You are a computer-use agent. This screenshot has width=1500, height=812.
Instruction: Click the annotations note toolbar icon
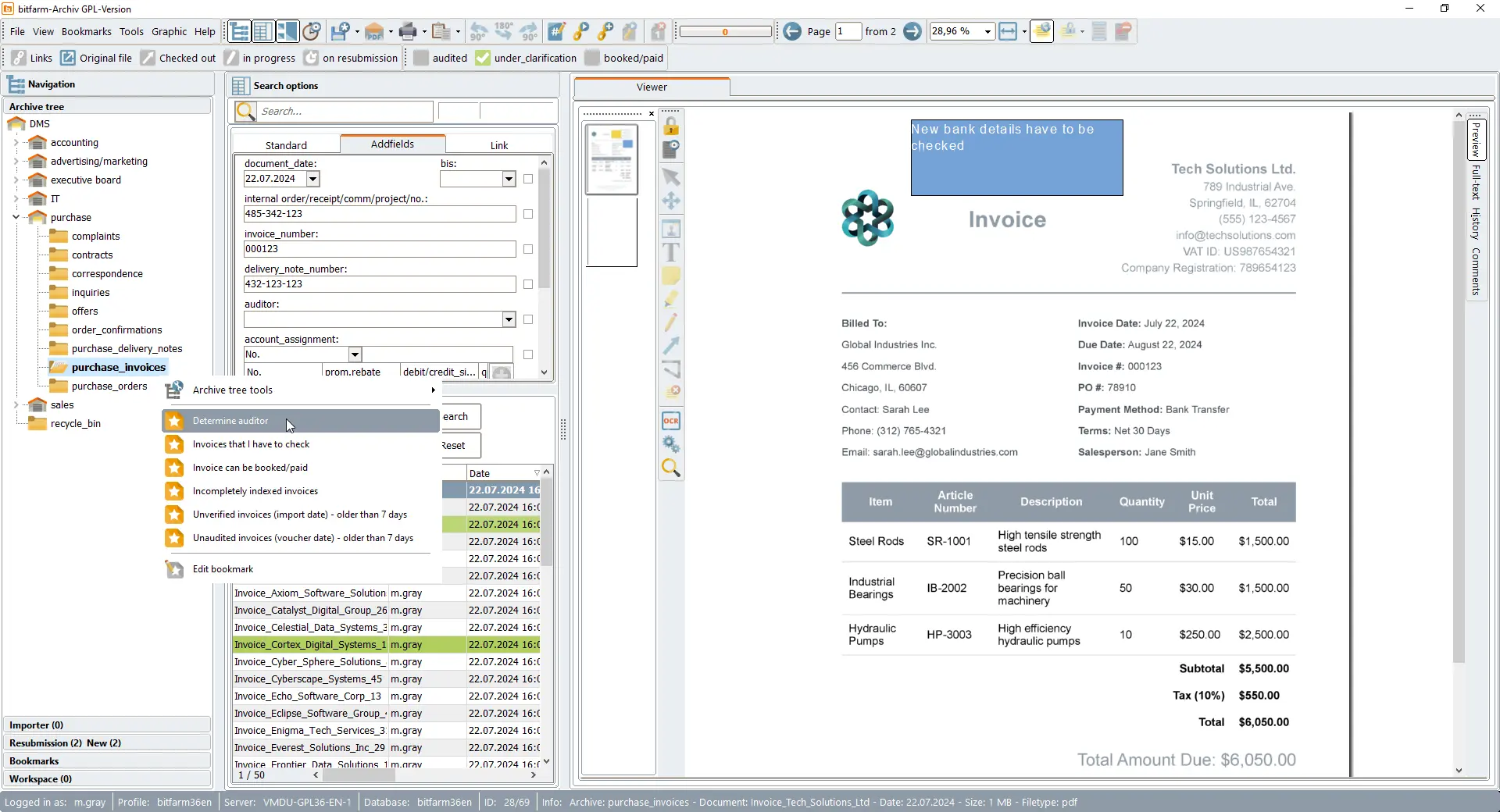point(1041,31)
